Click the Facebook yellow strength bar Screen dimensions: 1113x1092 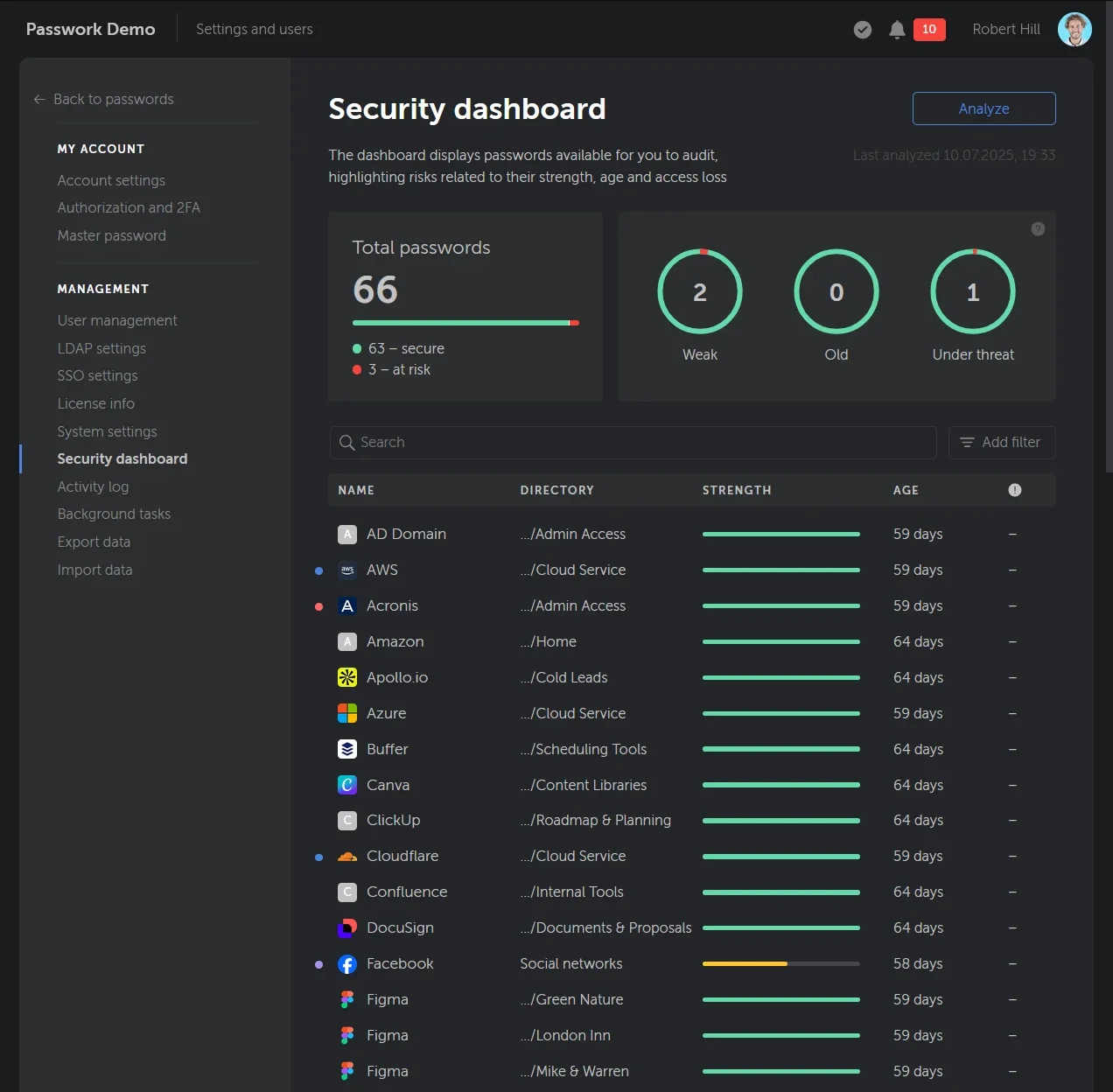point(745,963)
